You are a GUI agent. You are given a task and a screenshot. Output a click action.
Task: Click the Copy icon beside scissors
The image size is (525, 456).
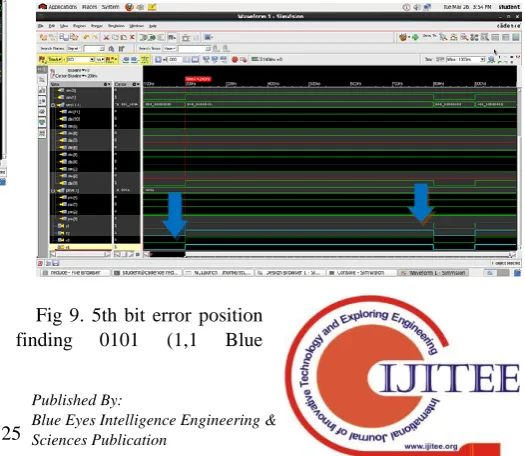[x=115, y=37]
